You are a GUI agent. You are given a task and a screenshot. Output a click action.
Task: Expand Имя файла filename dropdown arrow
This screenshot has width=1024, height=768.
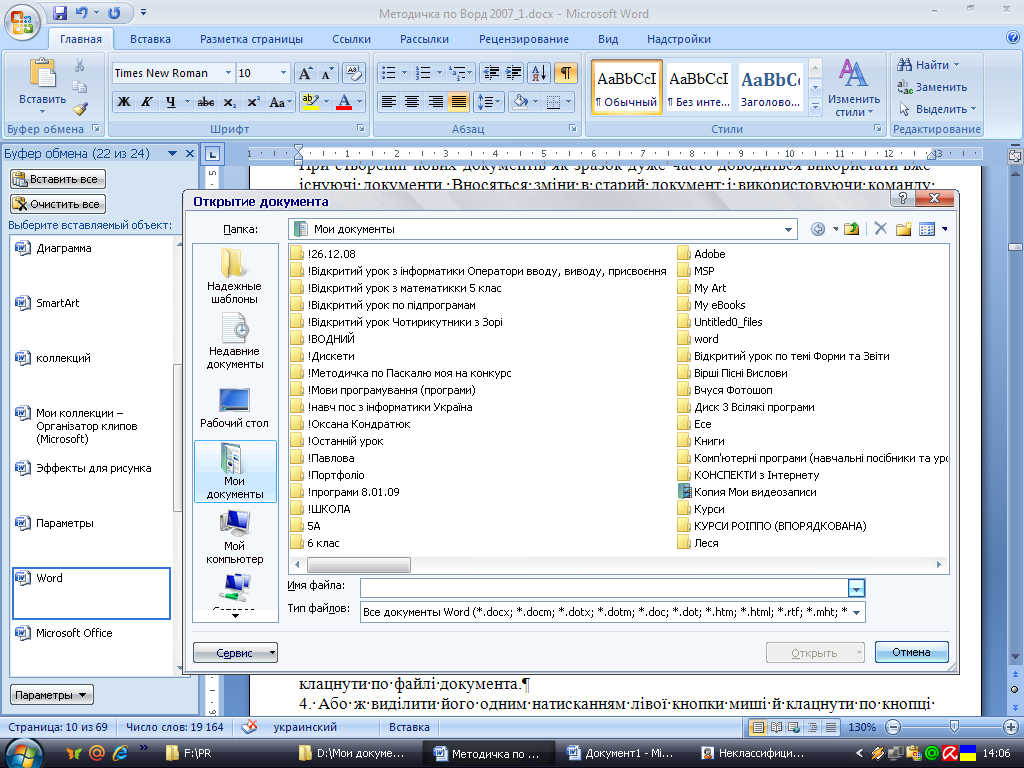[856, 588]
